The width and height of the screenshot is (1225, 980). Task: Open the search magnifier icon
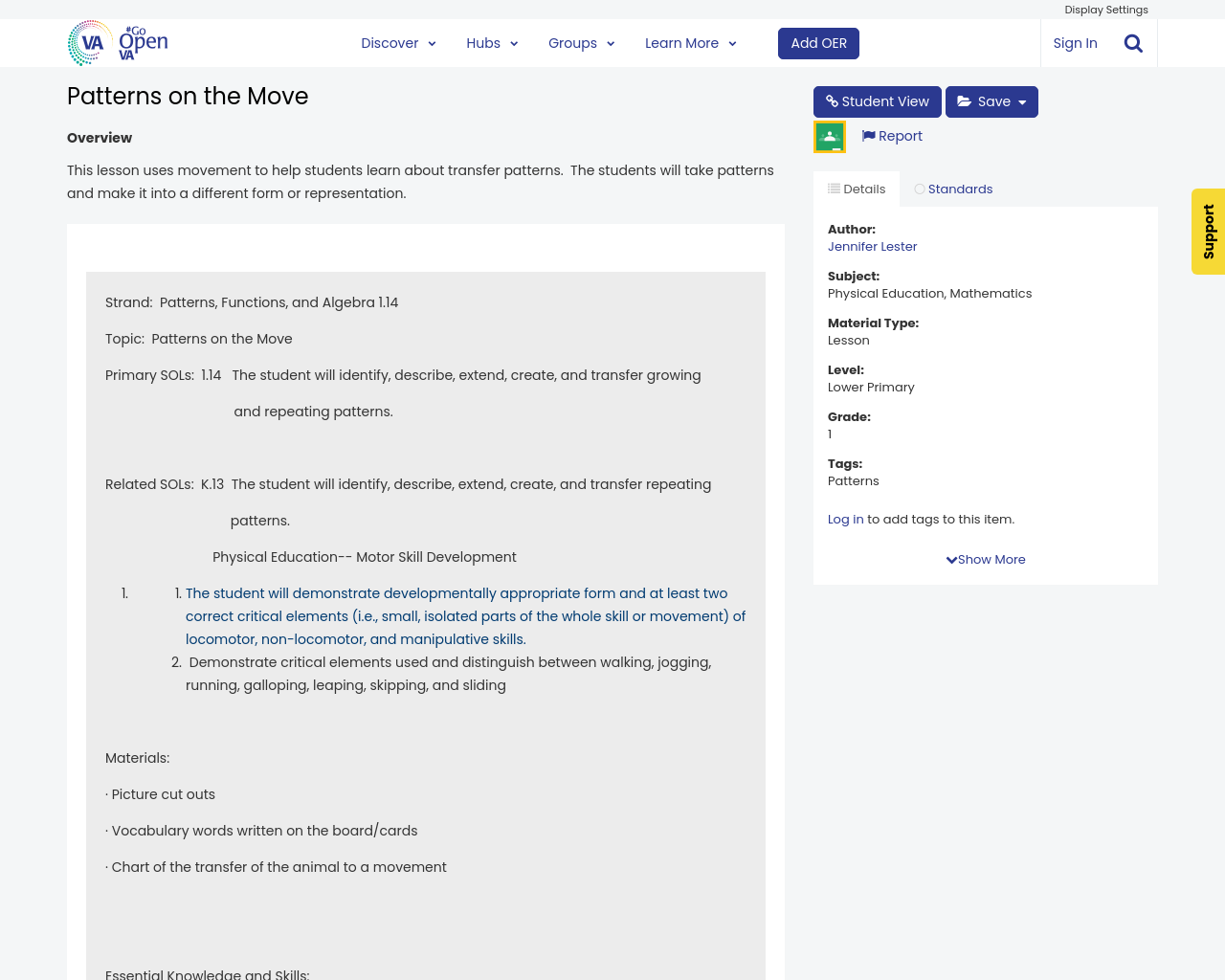click(x=1133, y=43)
